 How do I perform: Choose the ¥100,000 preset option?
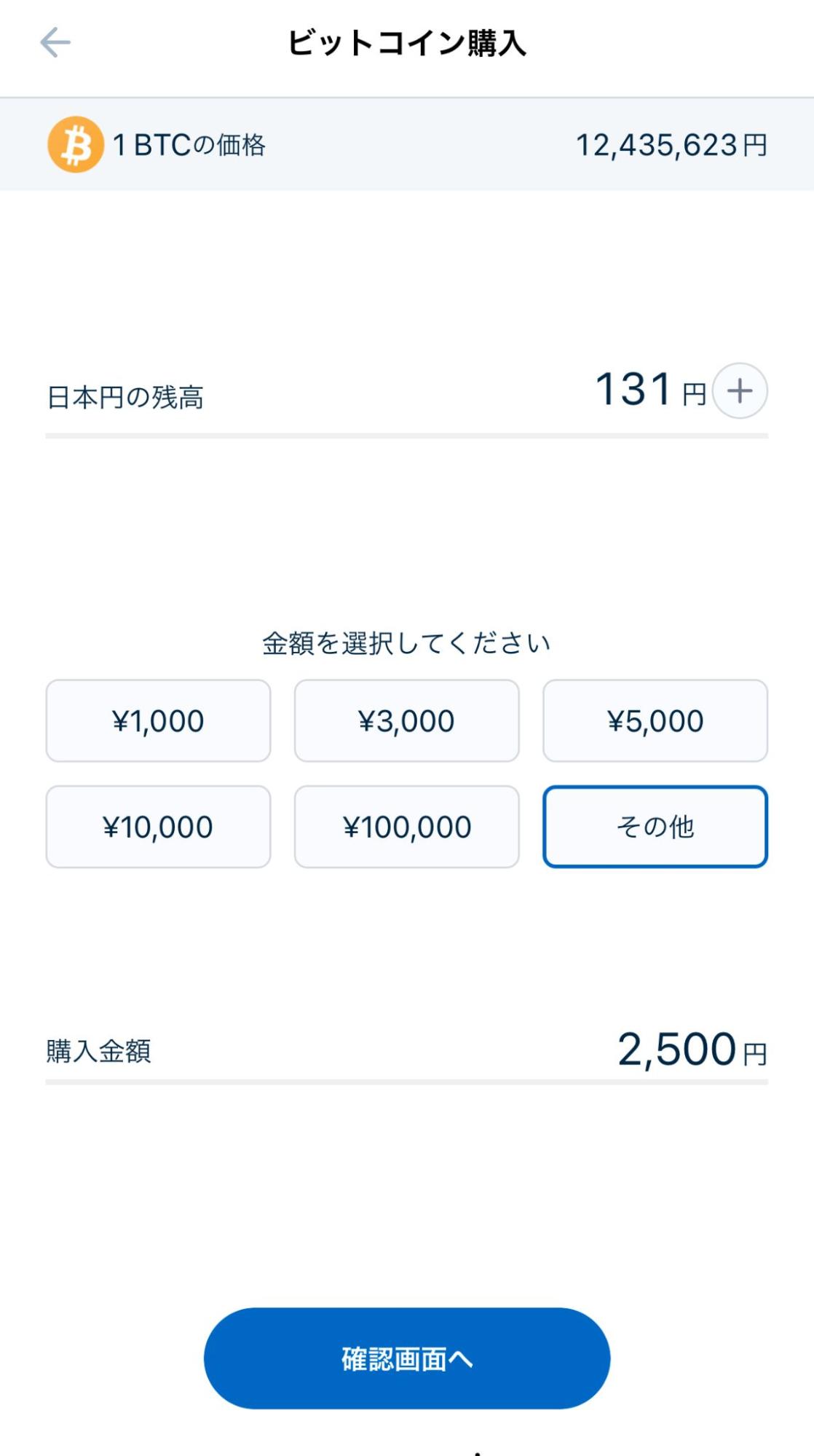tap(406, 827)
